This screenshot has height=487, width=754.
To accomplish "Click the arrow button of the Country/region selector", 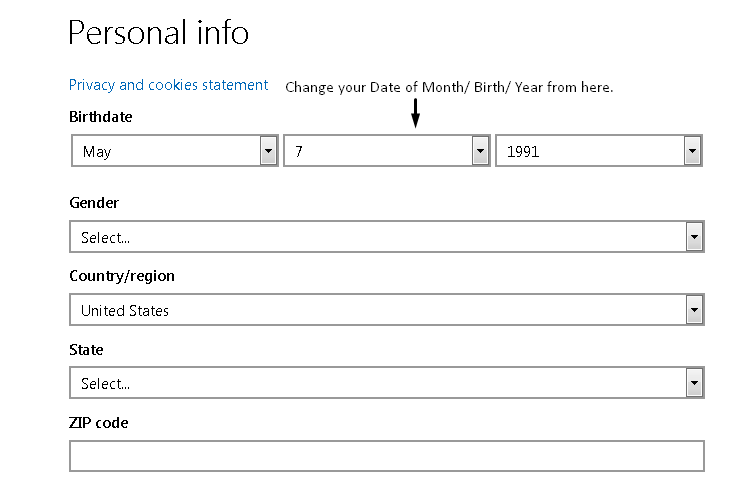I will click(x=695, y=311).
